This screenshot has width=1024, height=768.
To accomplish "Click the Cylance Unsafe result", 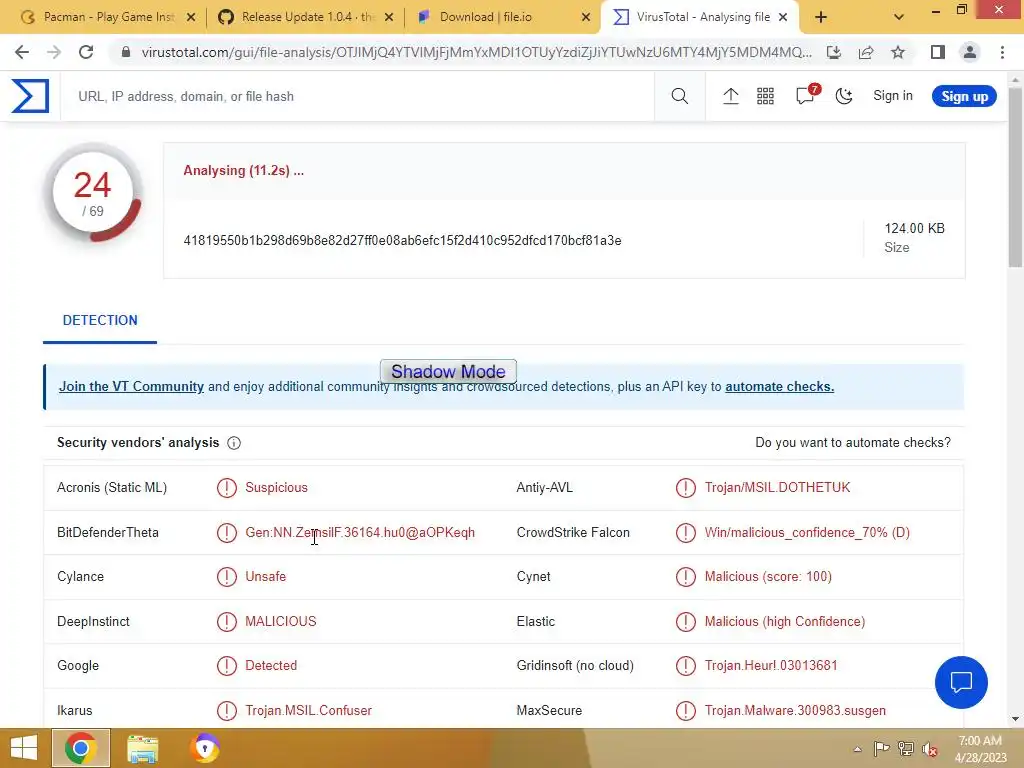I will point(265,577).
